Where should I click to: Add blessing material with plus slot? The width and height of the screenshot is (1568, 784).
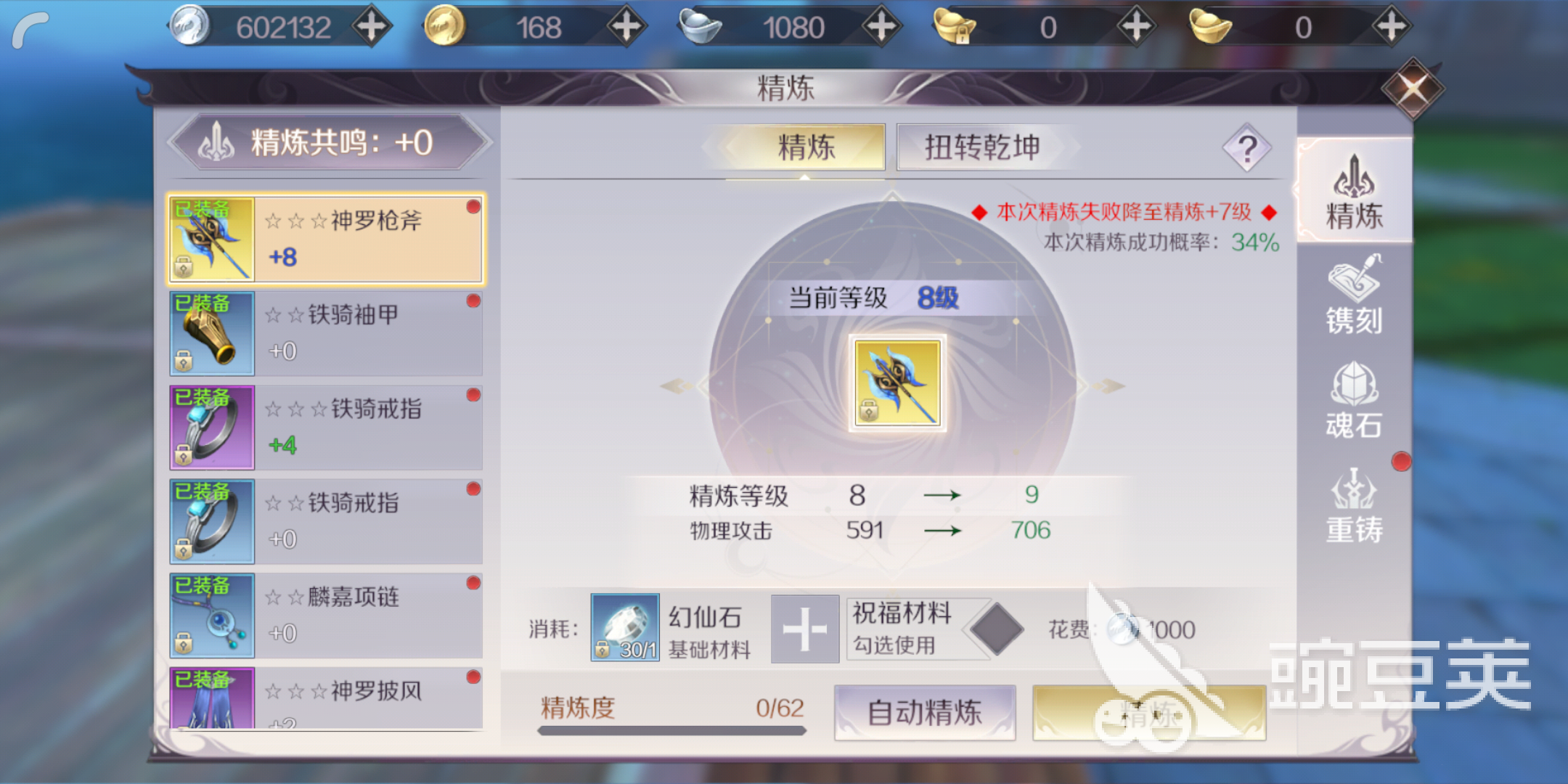804,629
